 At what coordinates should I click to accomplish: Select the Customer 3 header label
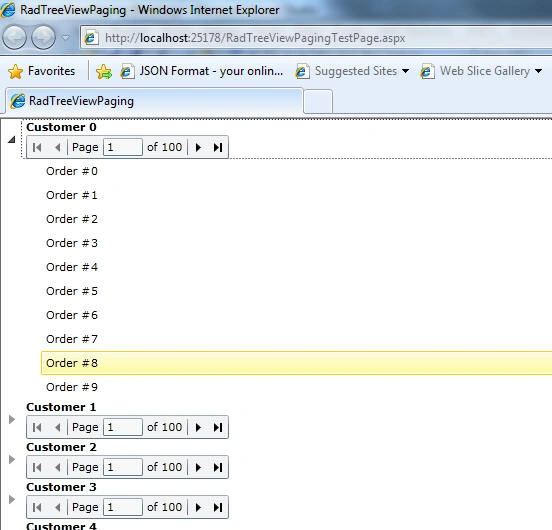[61, 487]
